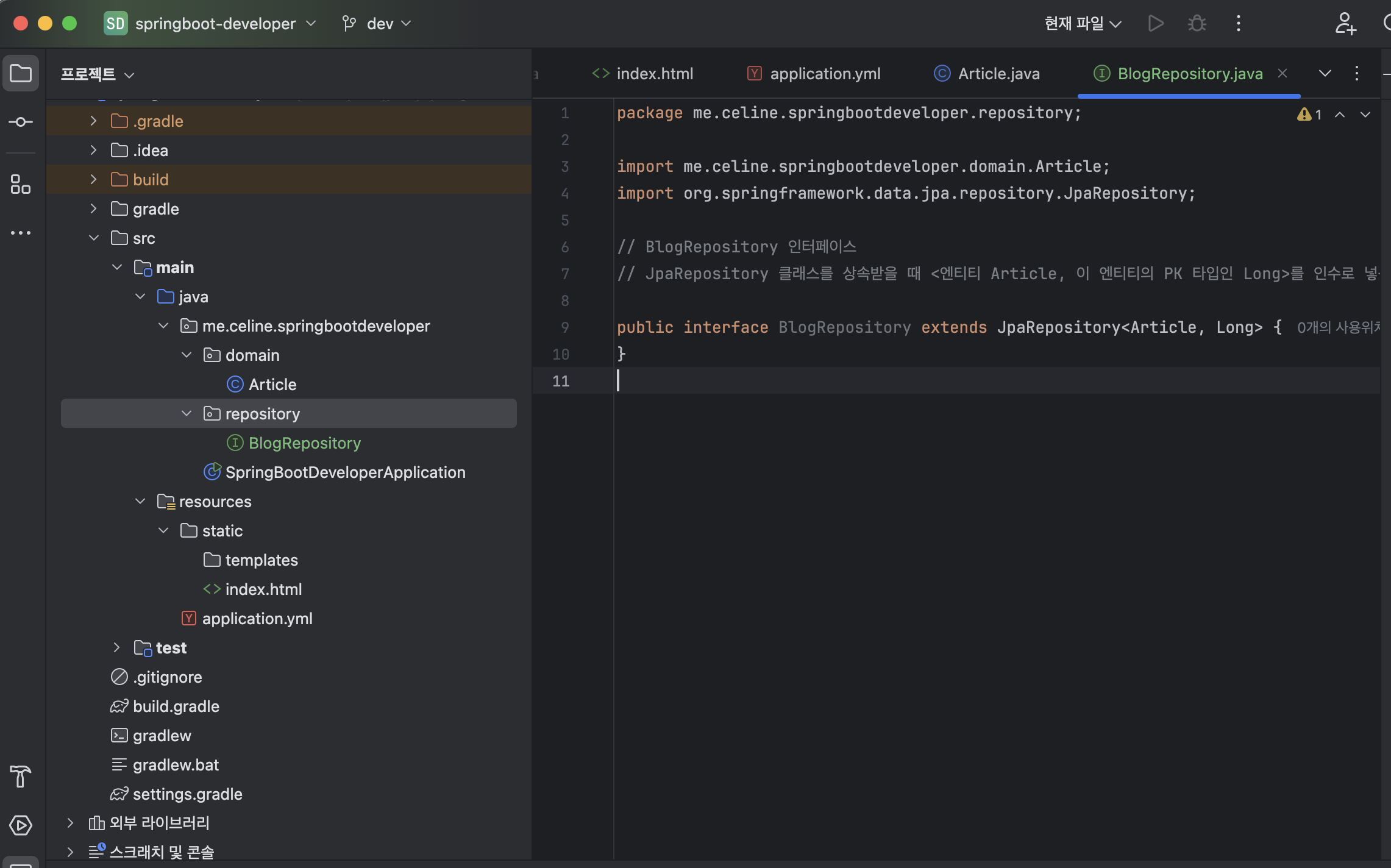Open the springboot-developer project dropdown
This screenshot has height=868, width=1391.
[x=226, y=24]
